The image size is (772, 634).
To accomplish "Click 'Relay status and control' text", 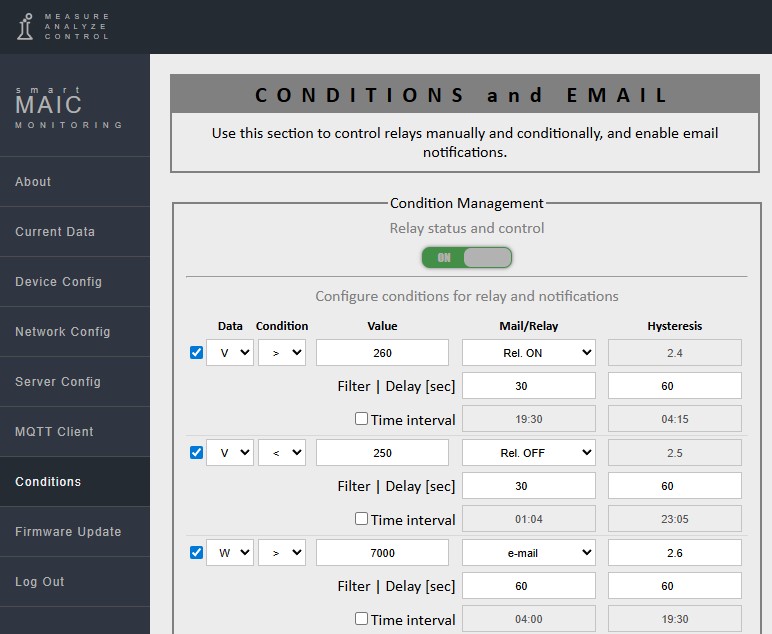I will click(x=467, y=228).
